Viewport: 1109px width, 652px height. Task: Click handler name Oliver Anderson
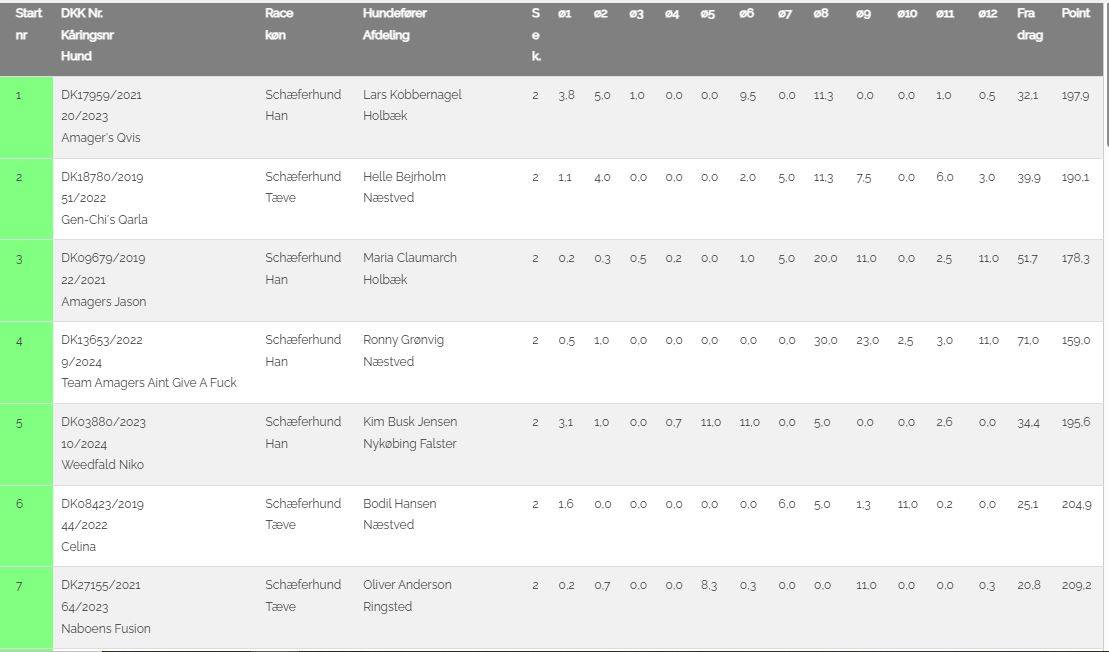coord(407,585)
